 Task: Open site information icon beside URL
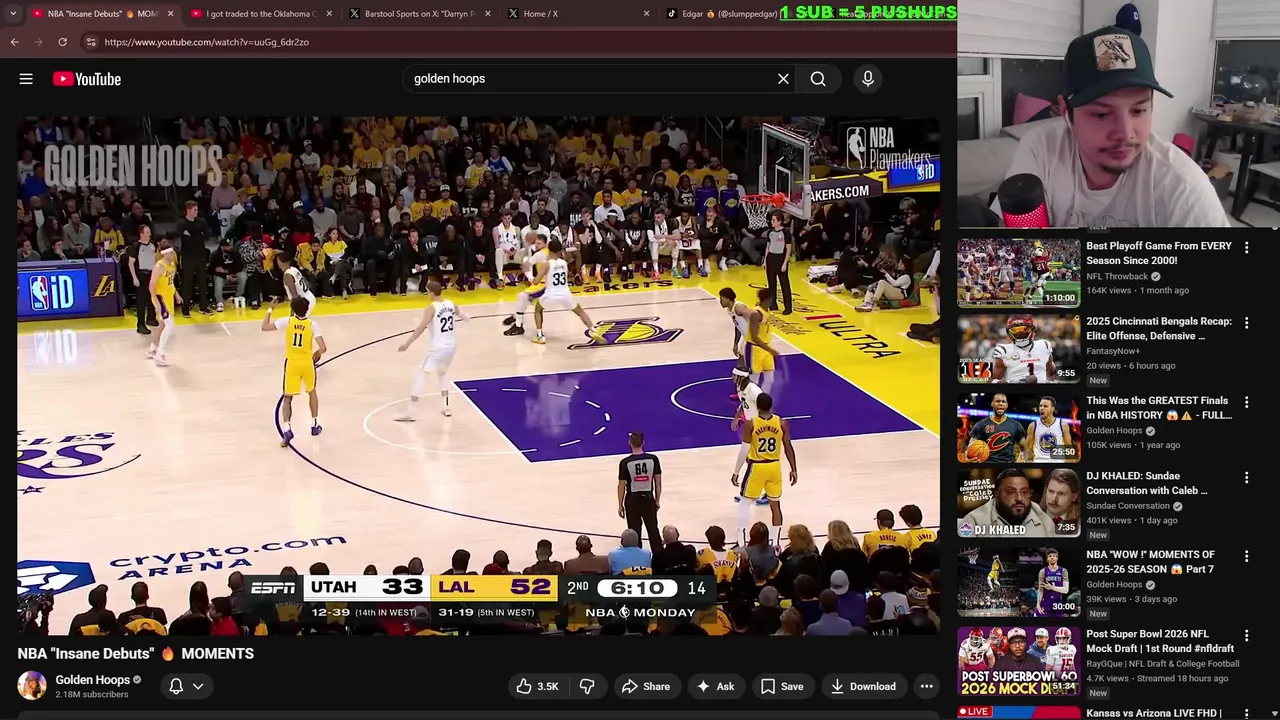(91, 42)
